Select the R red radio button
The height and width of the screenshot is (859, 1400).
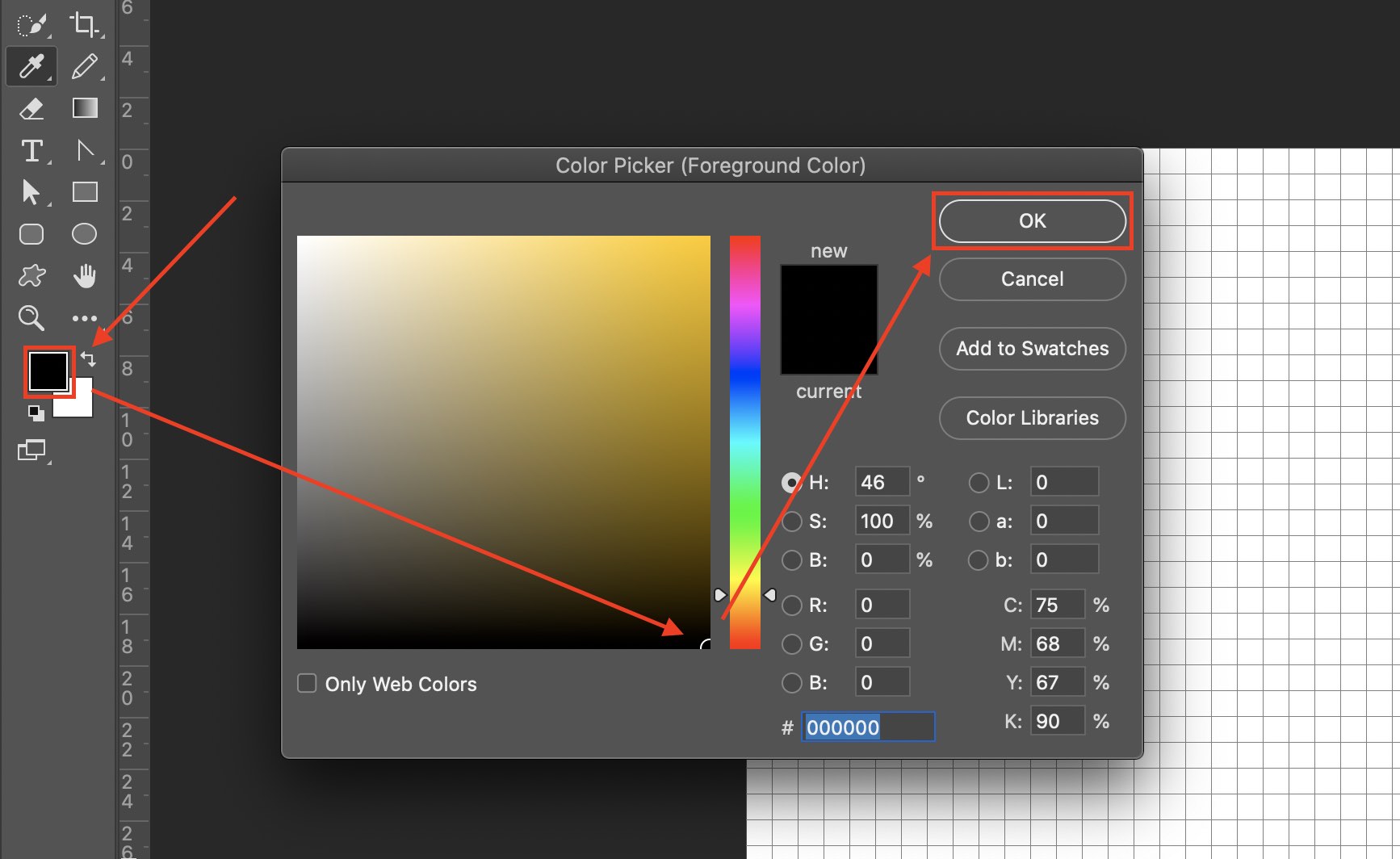point(791,605)
